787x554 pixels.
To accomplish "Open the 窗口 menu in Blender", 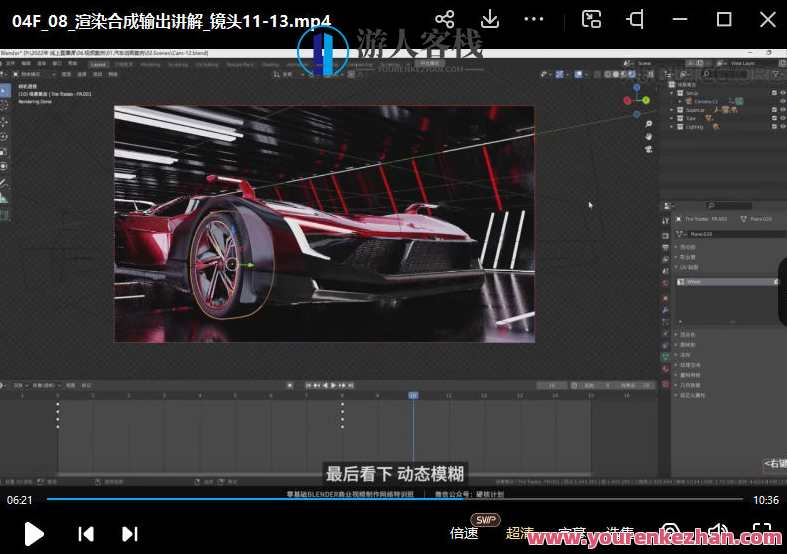I will [x=57, y=64].
